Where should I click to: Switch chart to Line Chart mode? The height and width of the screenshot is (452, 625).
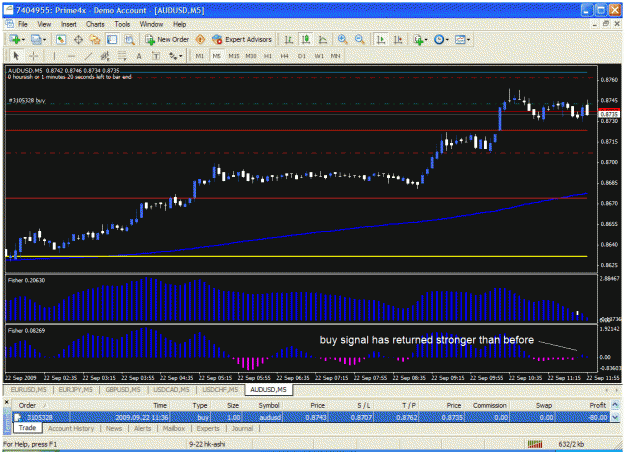pyautogui.click(x=322, y=39)
